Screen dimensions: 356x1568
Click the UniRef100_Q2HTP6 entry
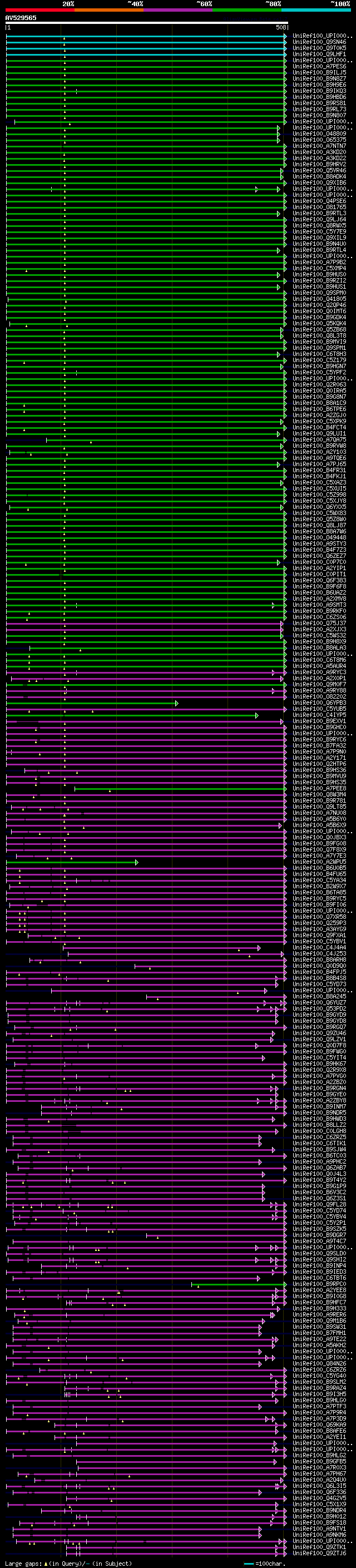click(319, 764)
